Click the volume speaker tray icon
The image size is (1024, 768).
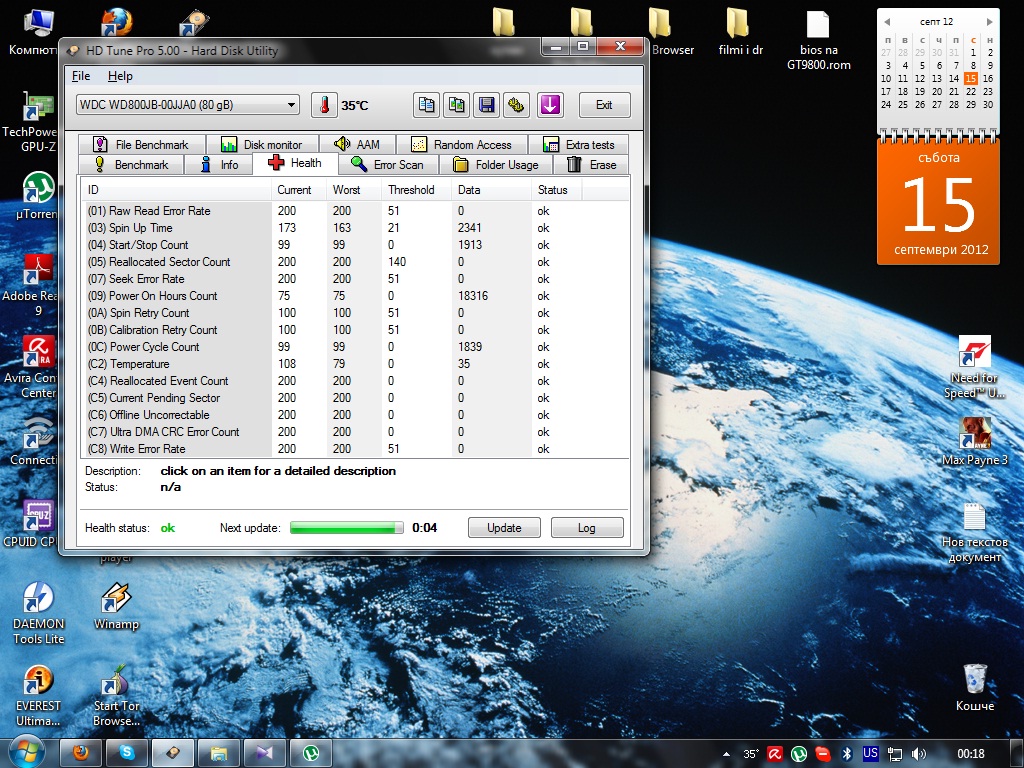pyautogui.click(x=919, y=753)
